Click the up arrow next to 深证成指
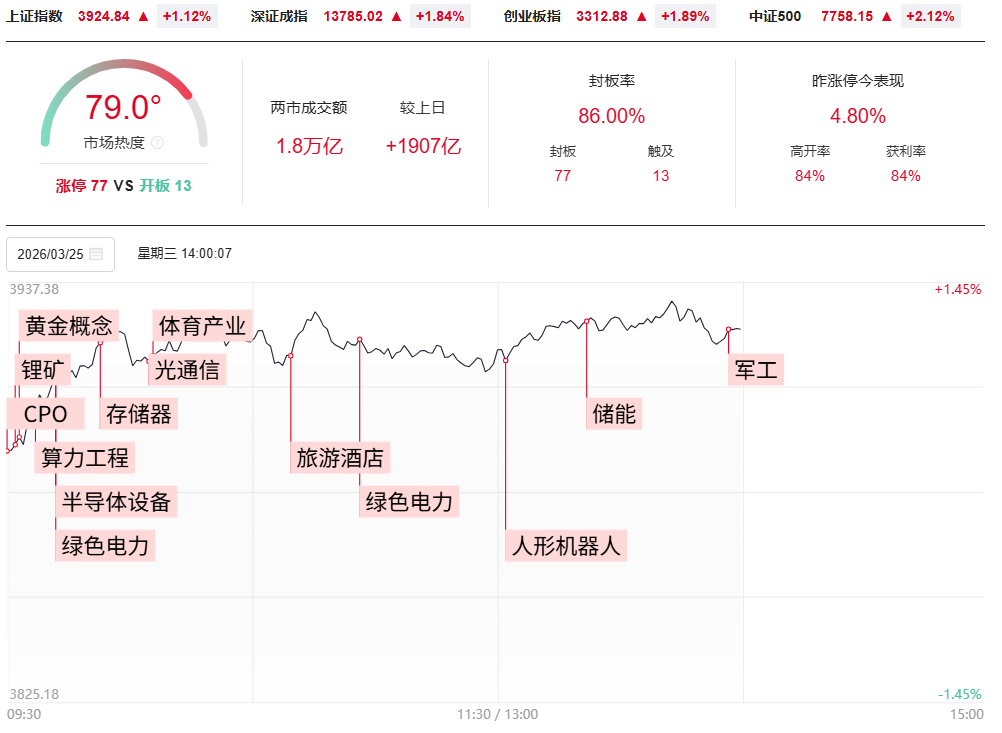 [396, 16]
